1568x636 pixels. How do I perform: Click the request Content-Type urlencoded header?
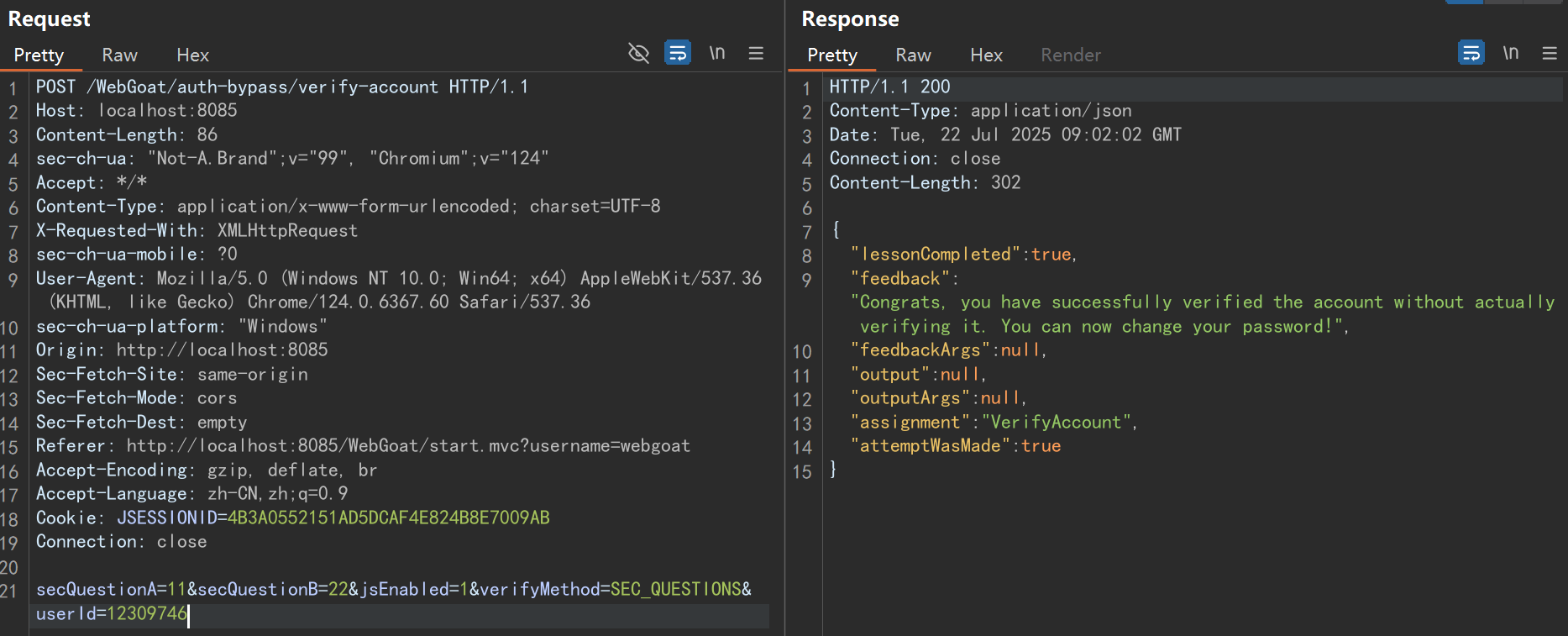[348, 206]
